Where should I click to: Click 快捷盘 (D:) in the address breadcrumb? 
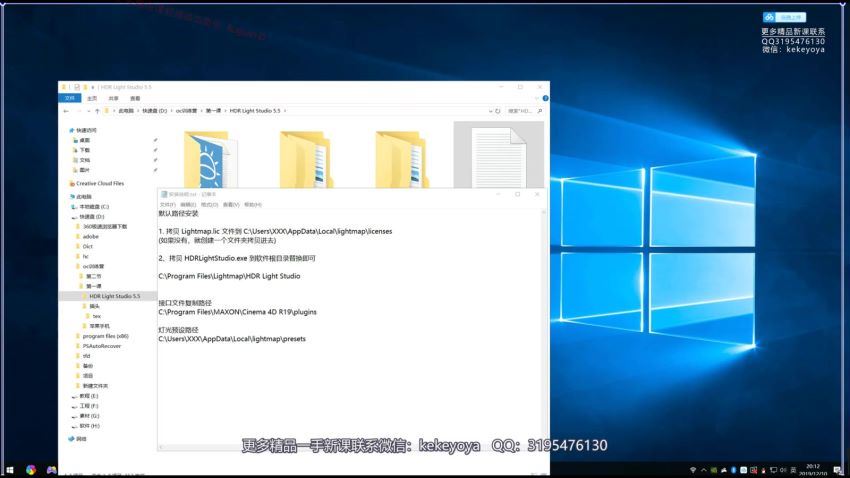[155, 111]
